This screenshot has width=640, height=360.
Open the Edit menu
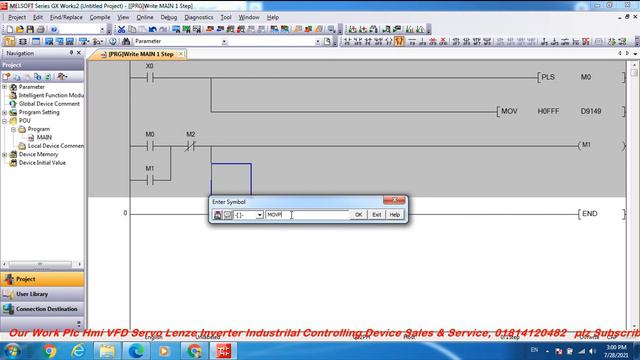38,18
